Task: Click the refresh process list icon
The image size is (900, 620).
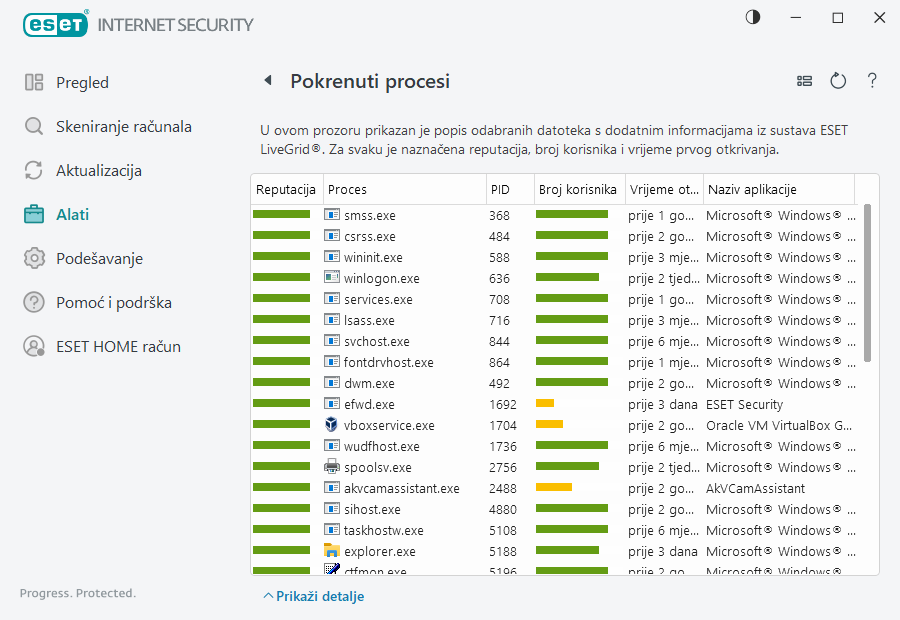Action: (x=838, y=81)
